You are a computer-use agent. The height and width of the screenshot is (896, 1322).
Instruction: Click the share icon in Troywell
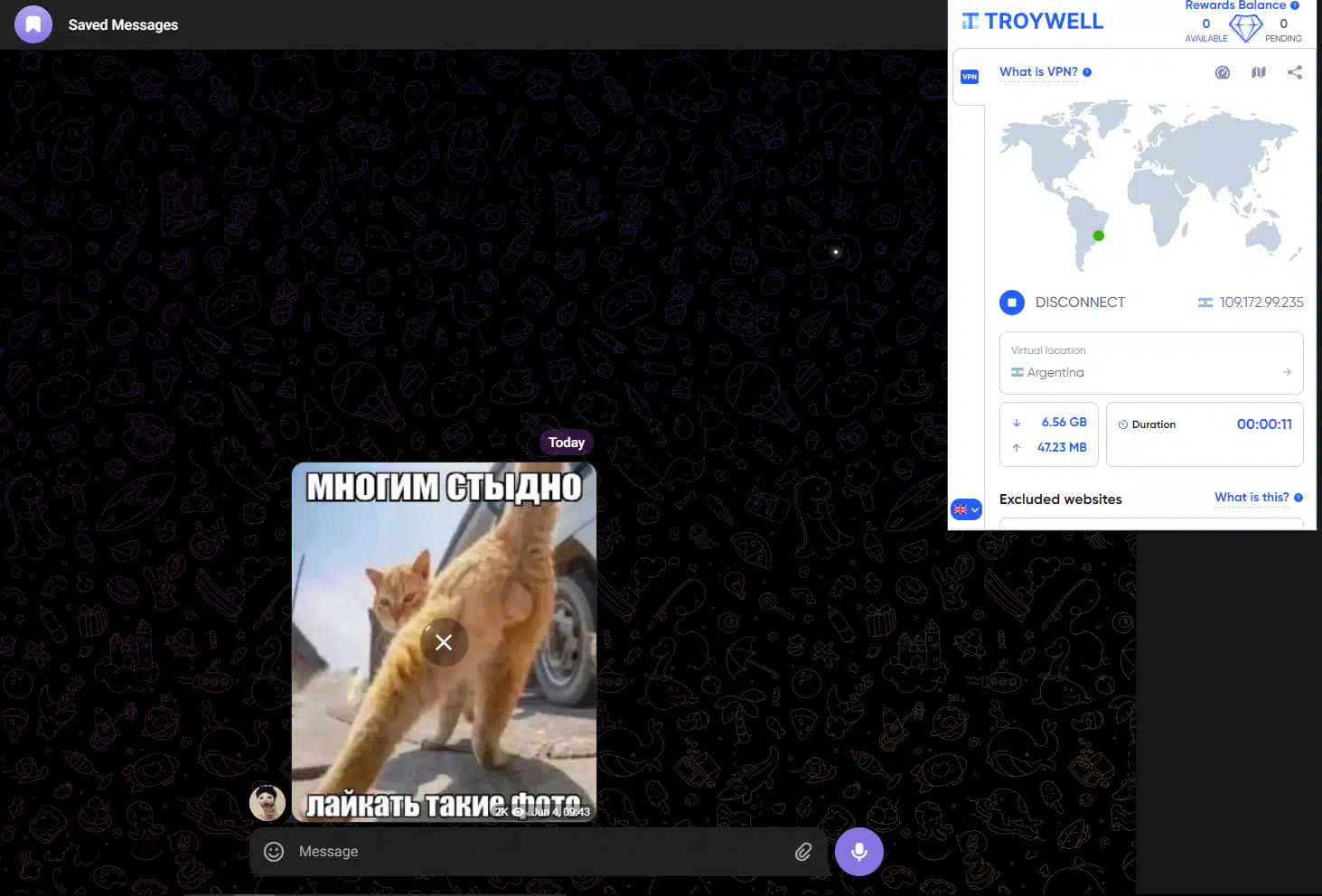coord(1295,72)
